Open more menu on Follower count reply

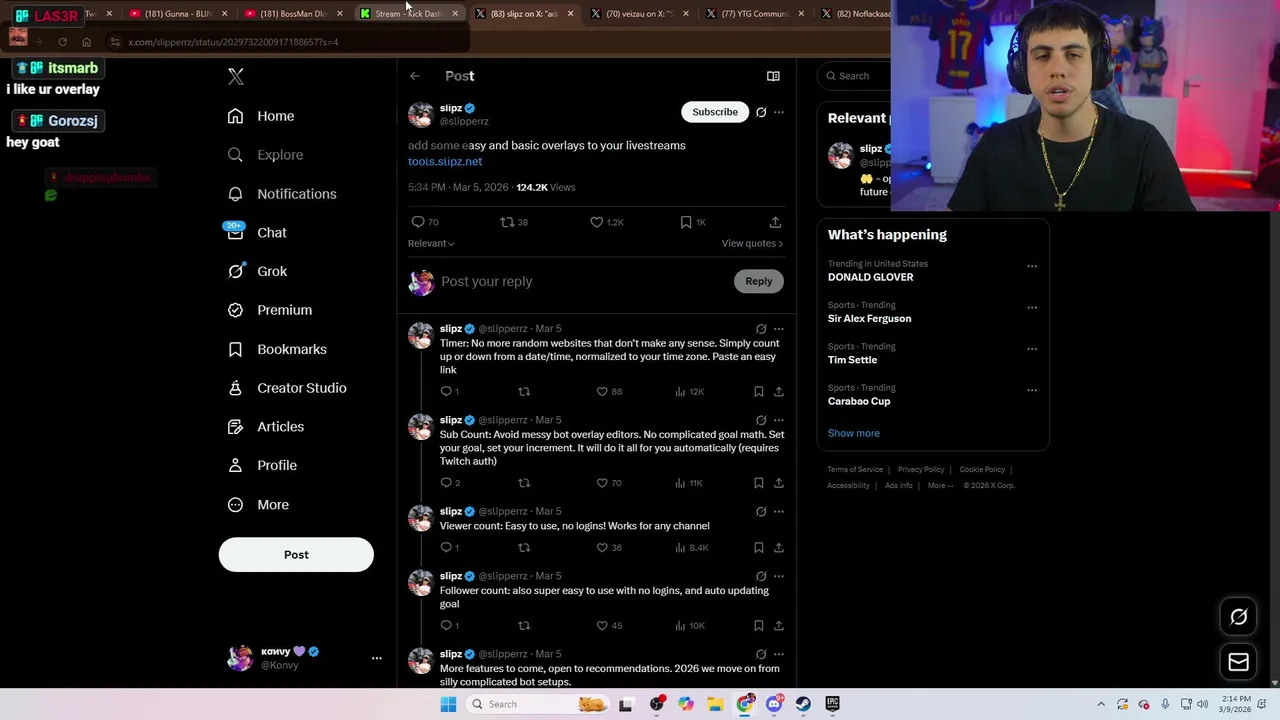779,576
